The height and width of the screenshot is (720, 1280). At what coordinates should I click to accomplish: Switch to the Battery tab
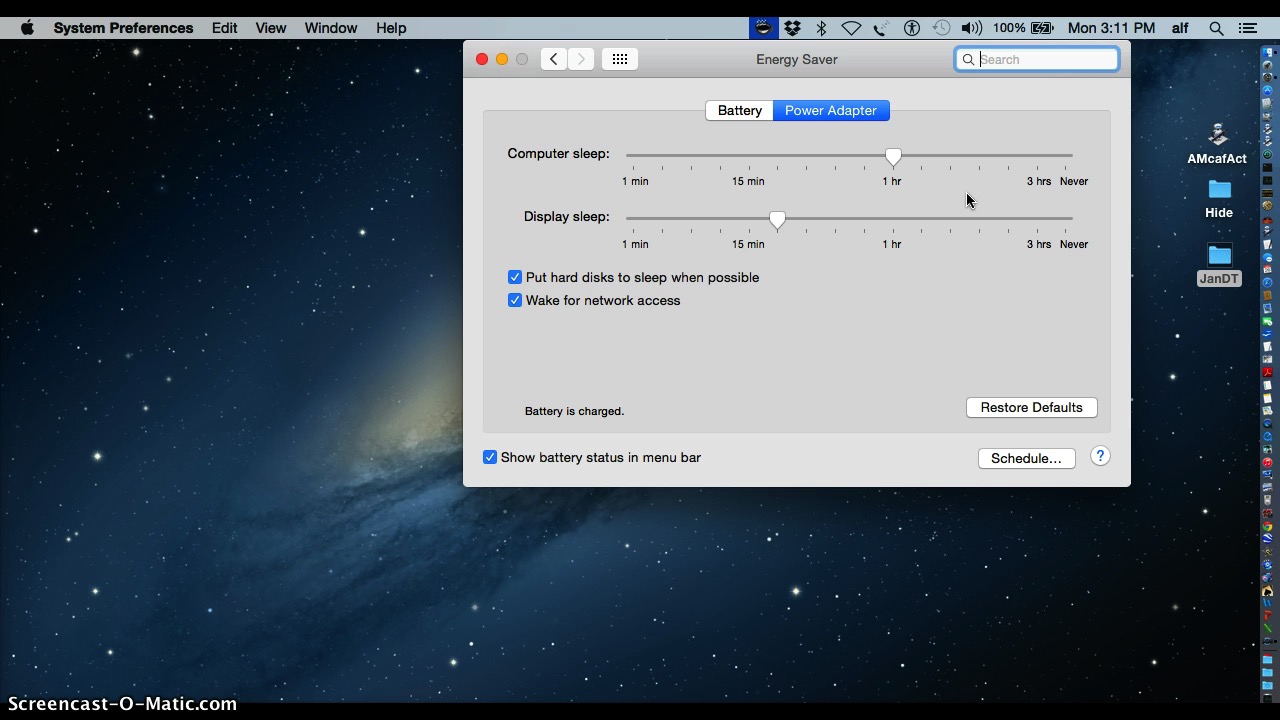point(739,110)
